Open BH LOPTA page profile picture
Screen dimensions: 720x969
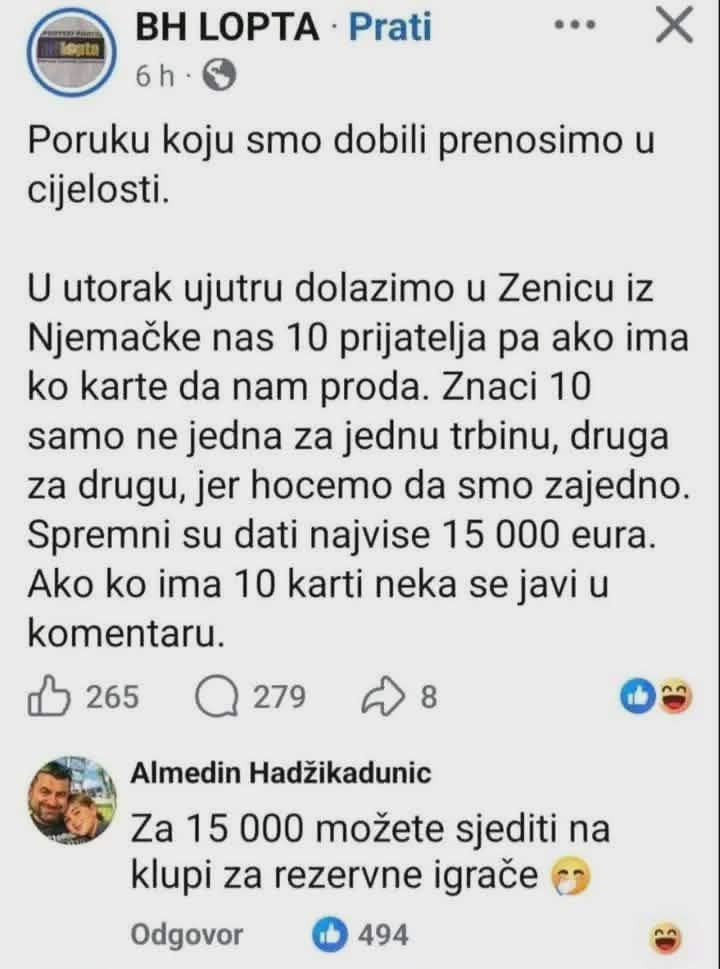pyautogui.click(x=72, y=52)
